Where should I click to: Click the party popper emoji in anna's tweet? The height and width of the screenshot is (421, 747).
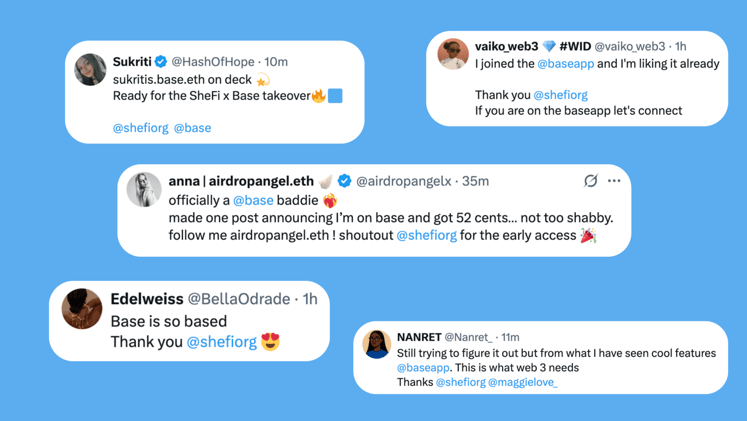pyautogui.click(x=588, y=235)
